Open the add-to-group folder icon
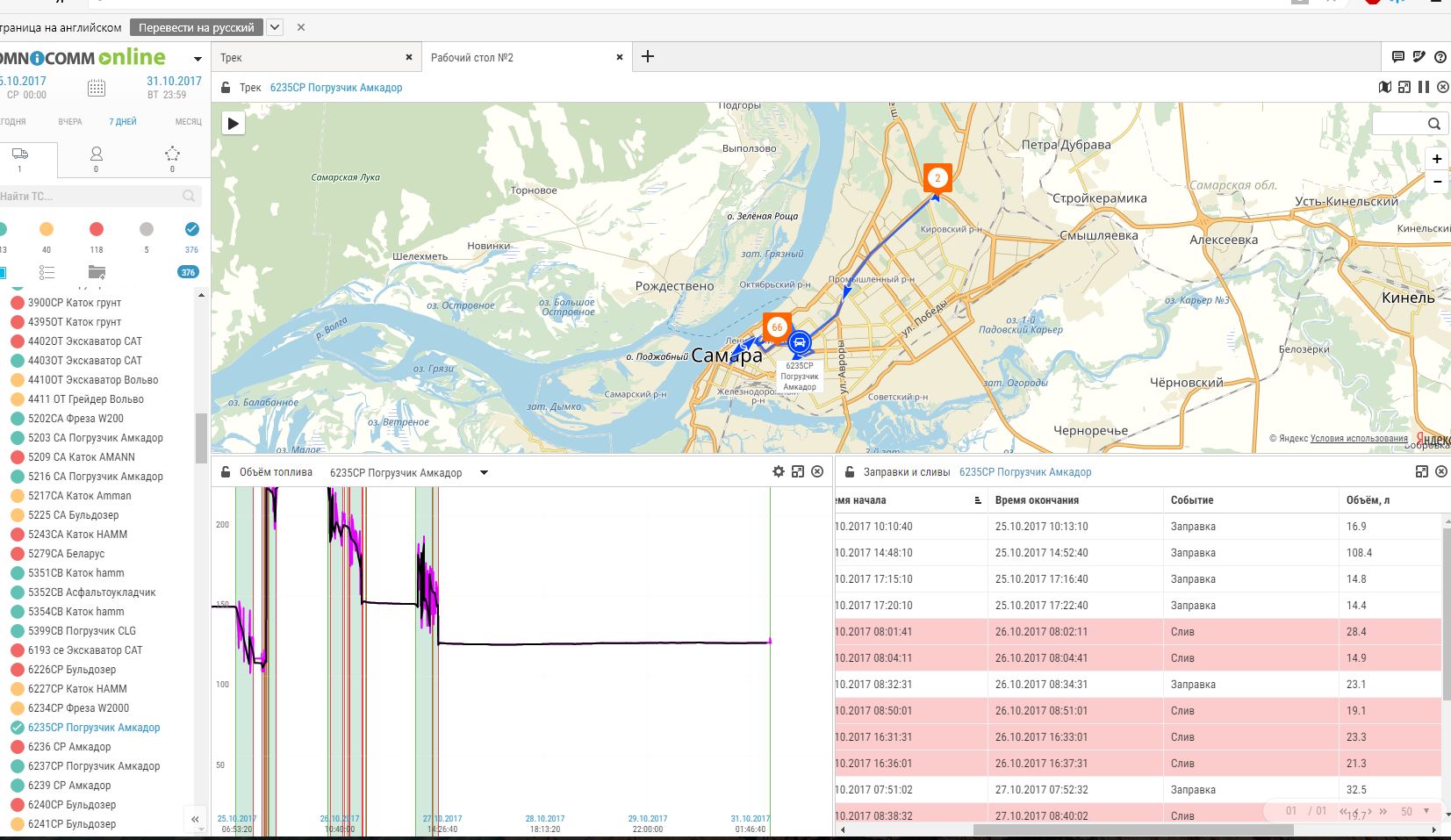The image size is (1451, 840). (x=97, y=272)
